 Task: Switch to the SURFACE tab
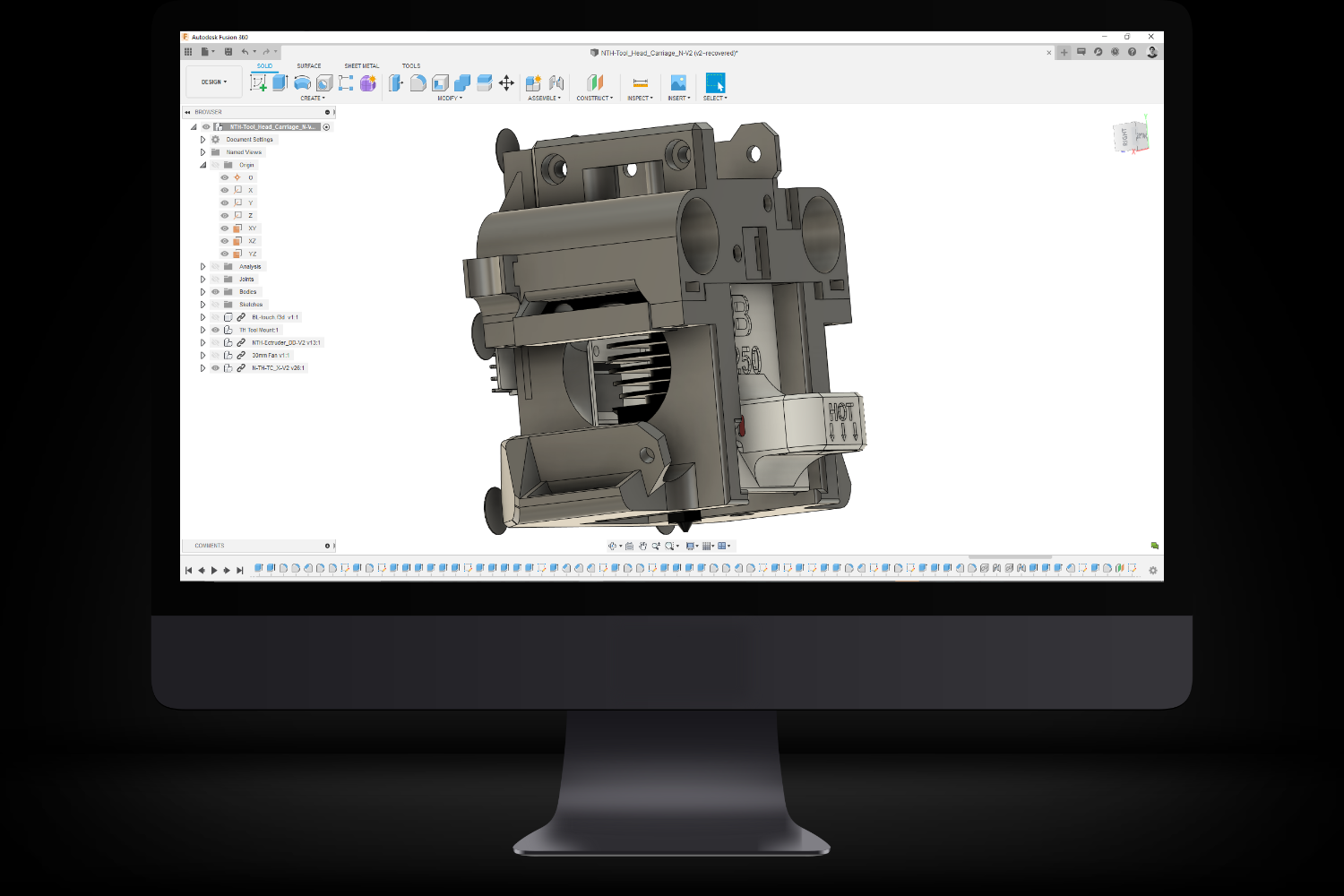tap(309, 66)
